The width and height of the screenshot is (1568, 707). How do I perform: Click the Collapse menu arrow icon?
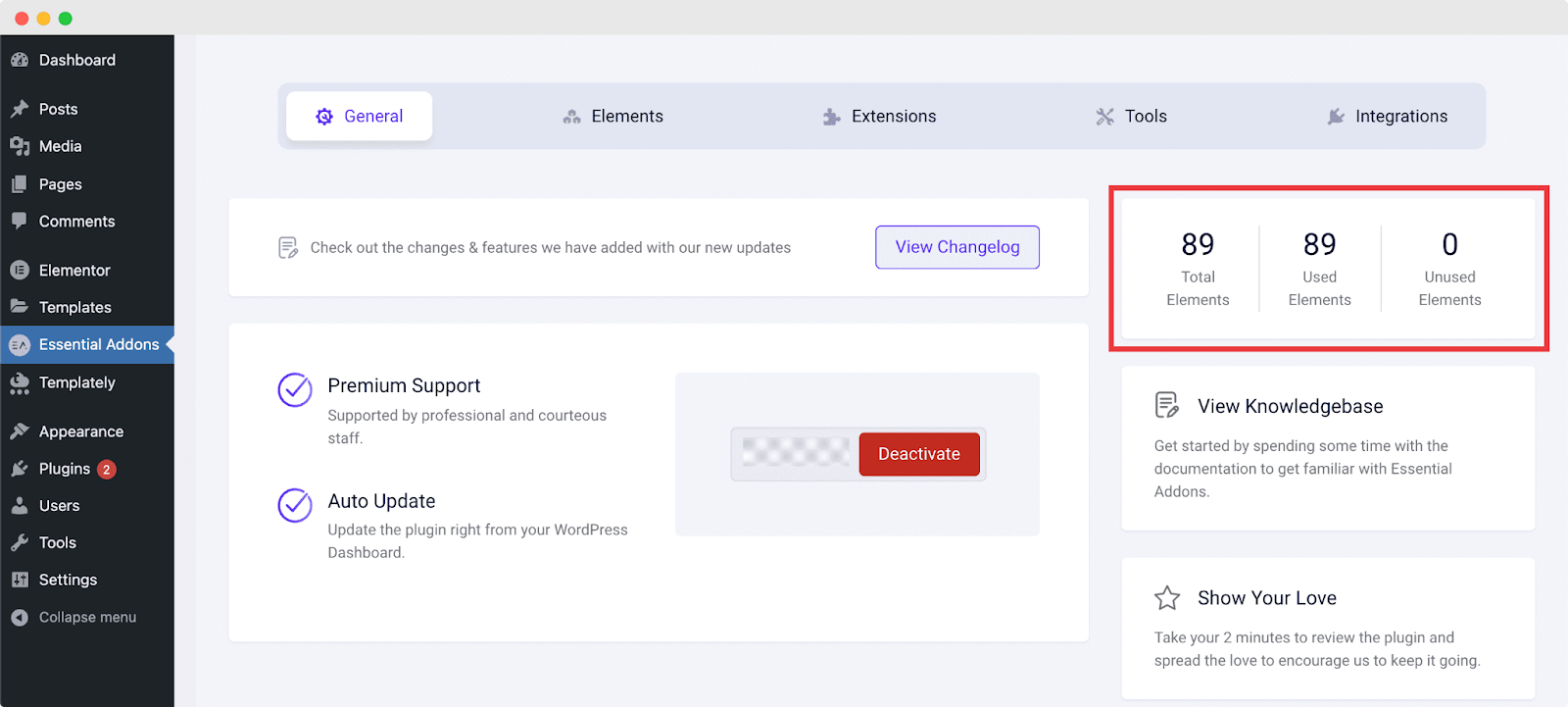(x=20, y=618)
